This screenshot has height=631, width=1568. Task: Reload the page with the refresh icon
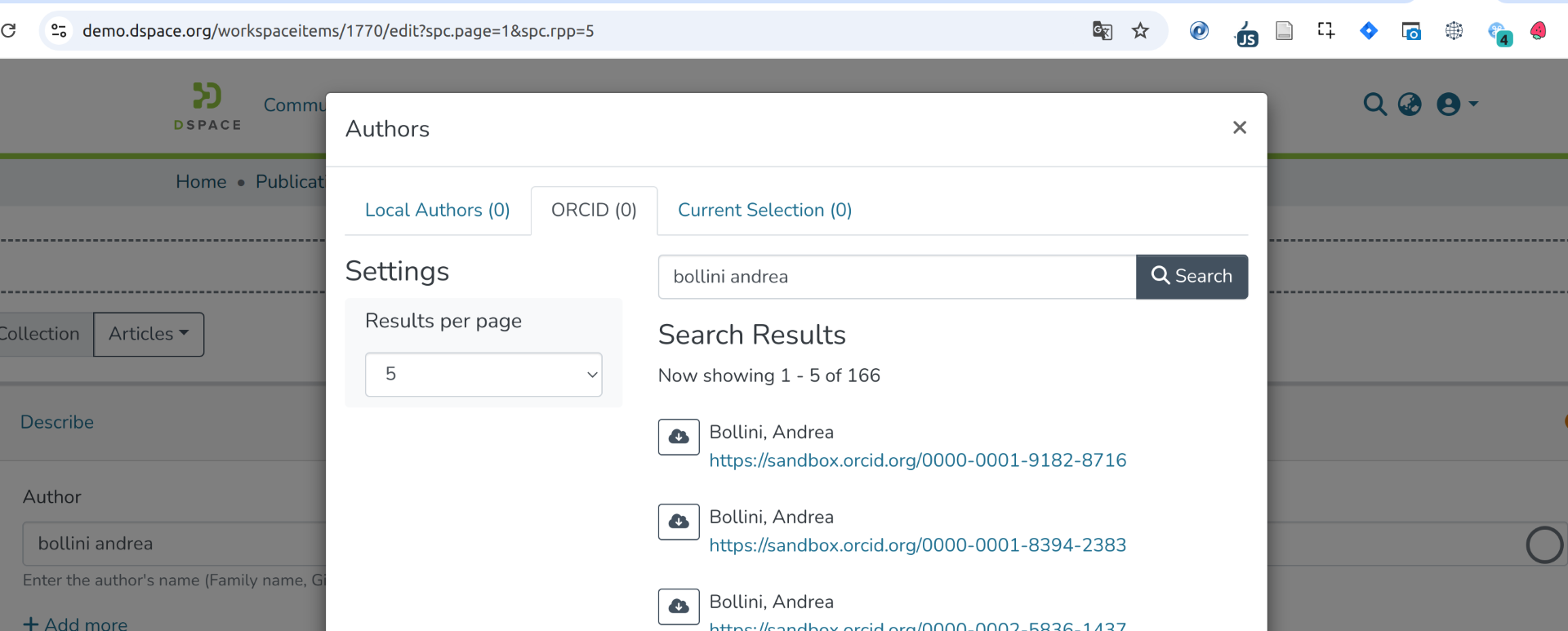click(9, 31)
